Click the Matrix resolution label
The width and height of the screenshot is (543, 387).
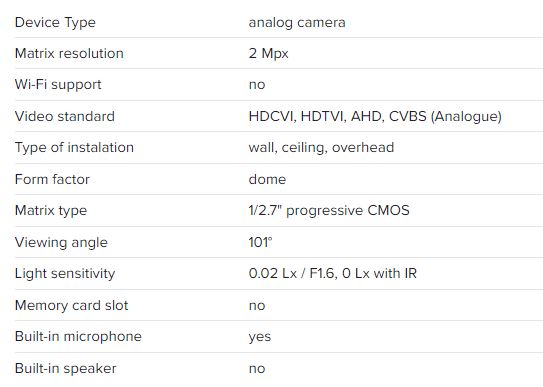(x=69, y=53)
